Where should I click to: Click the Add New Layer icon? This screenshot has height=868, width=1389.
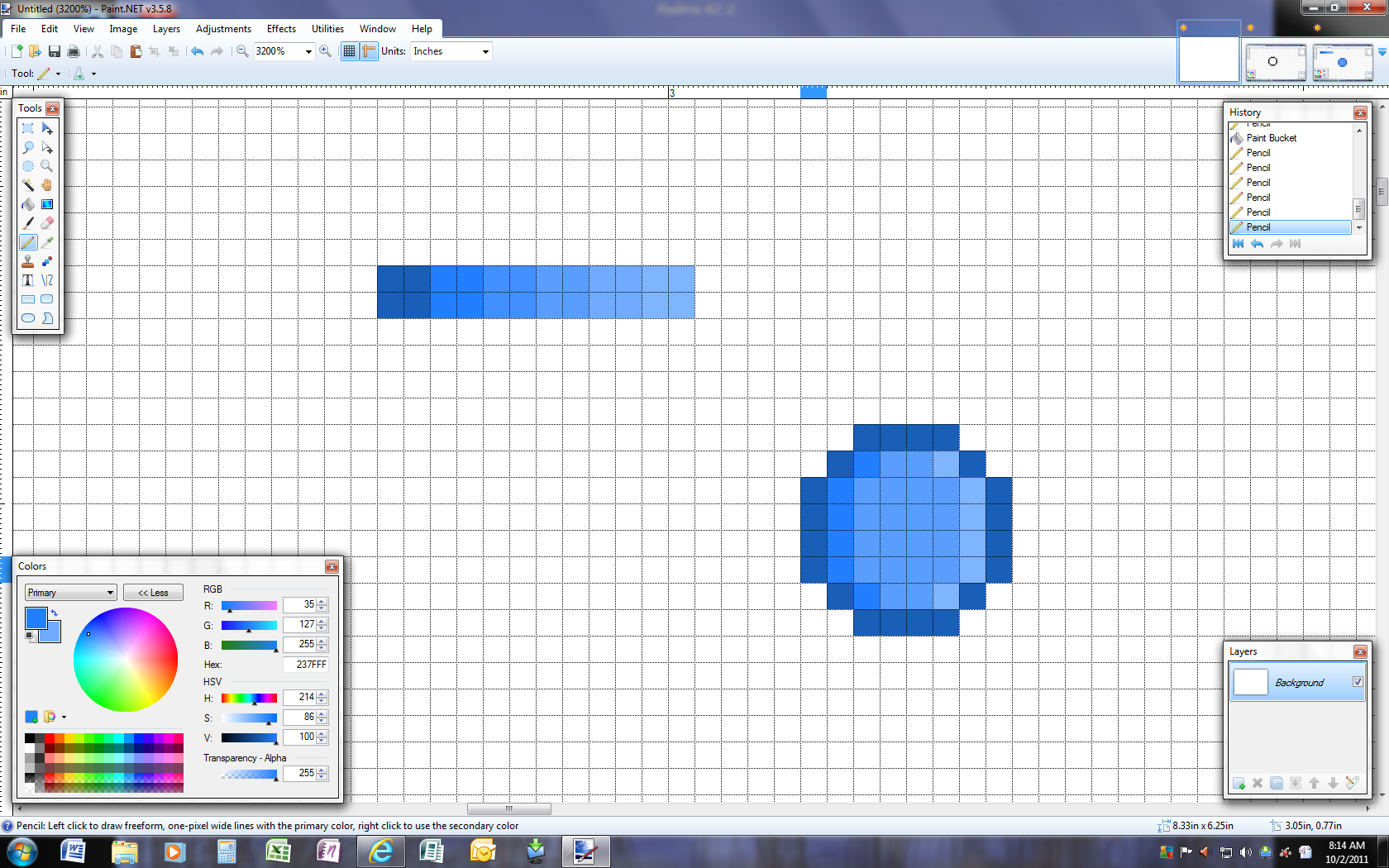point(1239,783)
